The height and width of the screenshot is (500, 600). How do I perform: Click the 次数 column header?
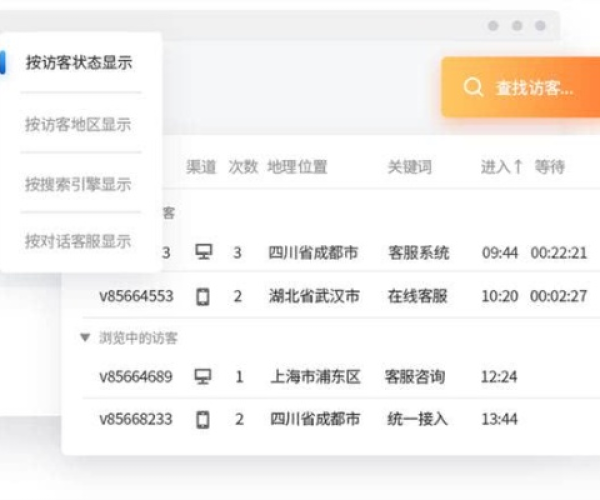click(x=243, y=167)
